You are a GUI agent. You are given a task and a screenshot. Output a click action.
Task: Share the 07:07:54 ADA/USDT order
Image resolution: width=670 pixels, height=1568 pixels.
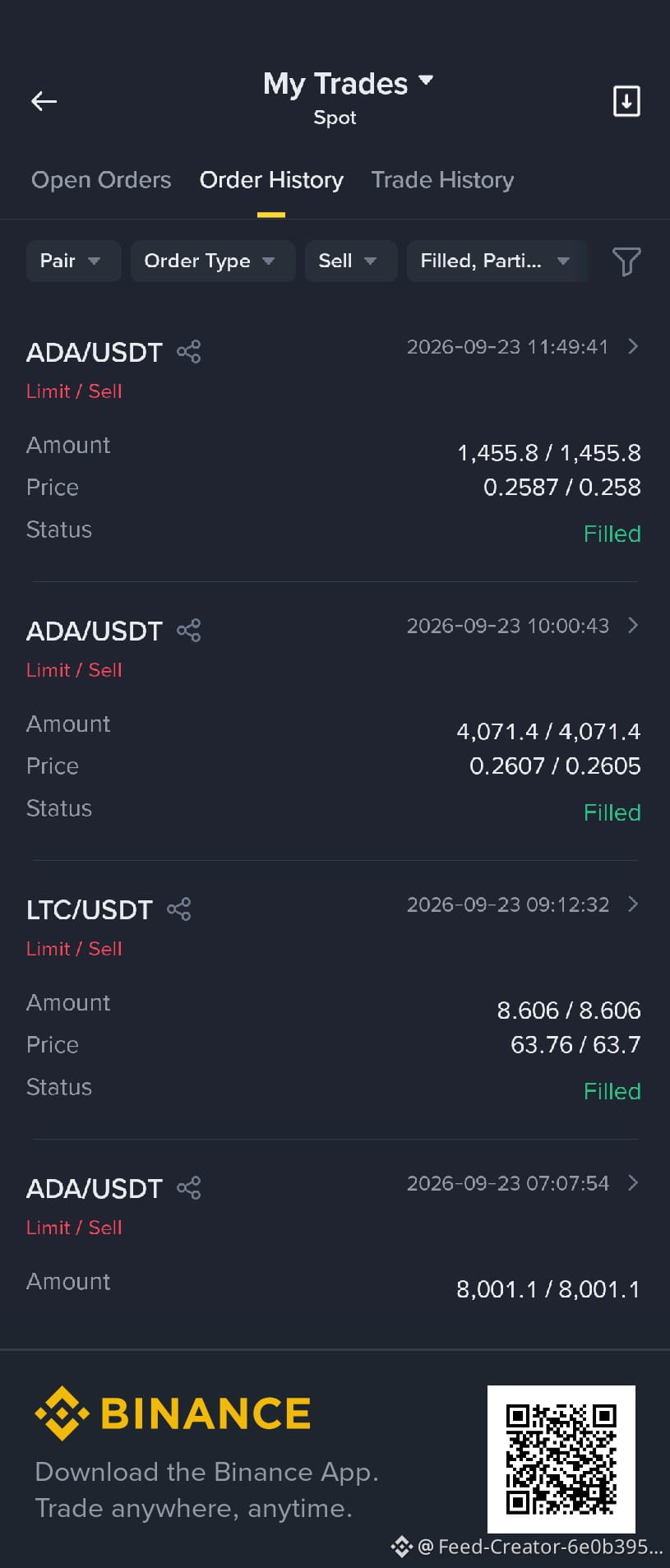(x=189, y=1188)
